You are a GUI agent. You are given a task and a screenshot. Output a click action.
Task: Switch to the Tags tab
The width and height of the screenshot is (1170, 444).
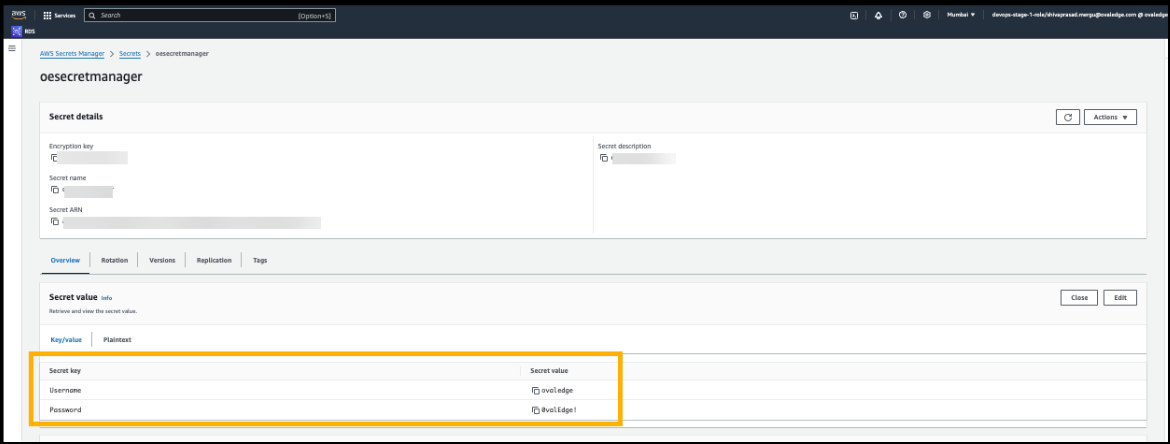260,260
